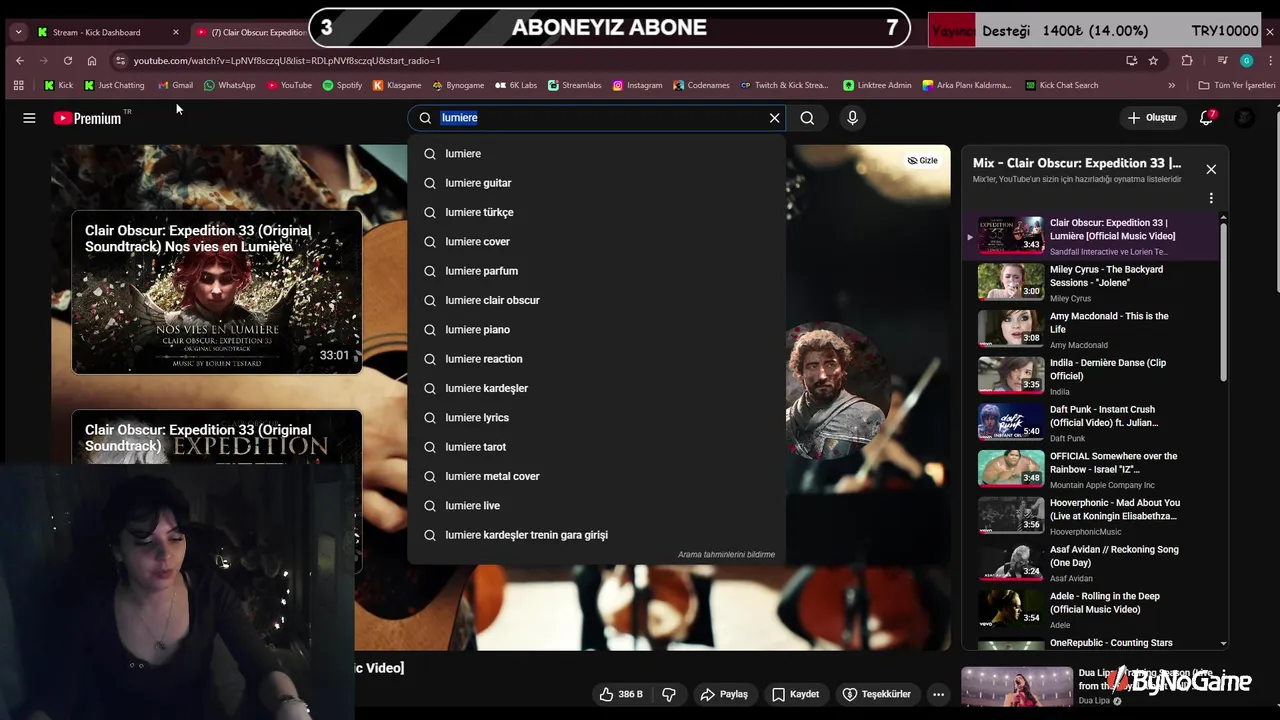
Task: Open Gmail bookmark
Action: [x=175, y=85]
